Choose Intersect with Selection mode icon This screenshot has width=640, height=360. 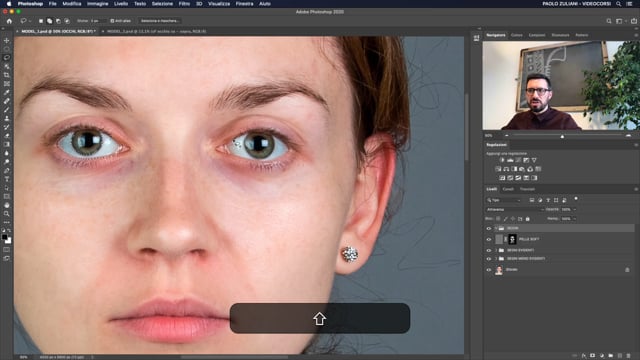coord(67,21)
